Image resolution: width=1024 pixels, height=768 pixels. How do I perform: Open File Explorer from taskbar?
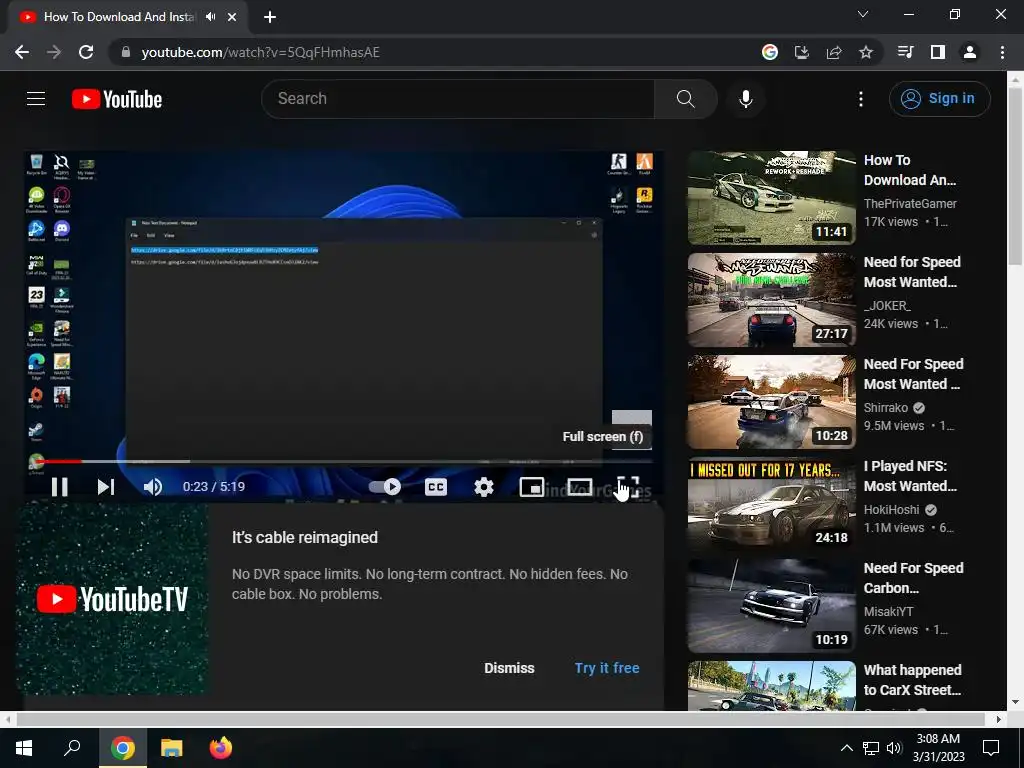coord(172,748)
